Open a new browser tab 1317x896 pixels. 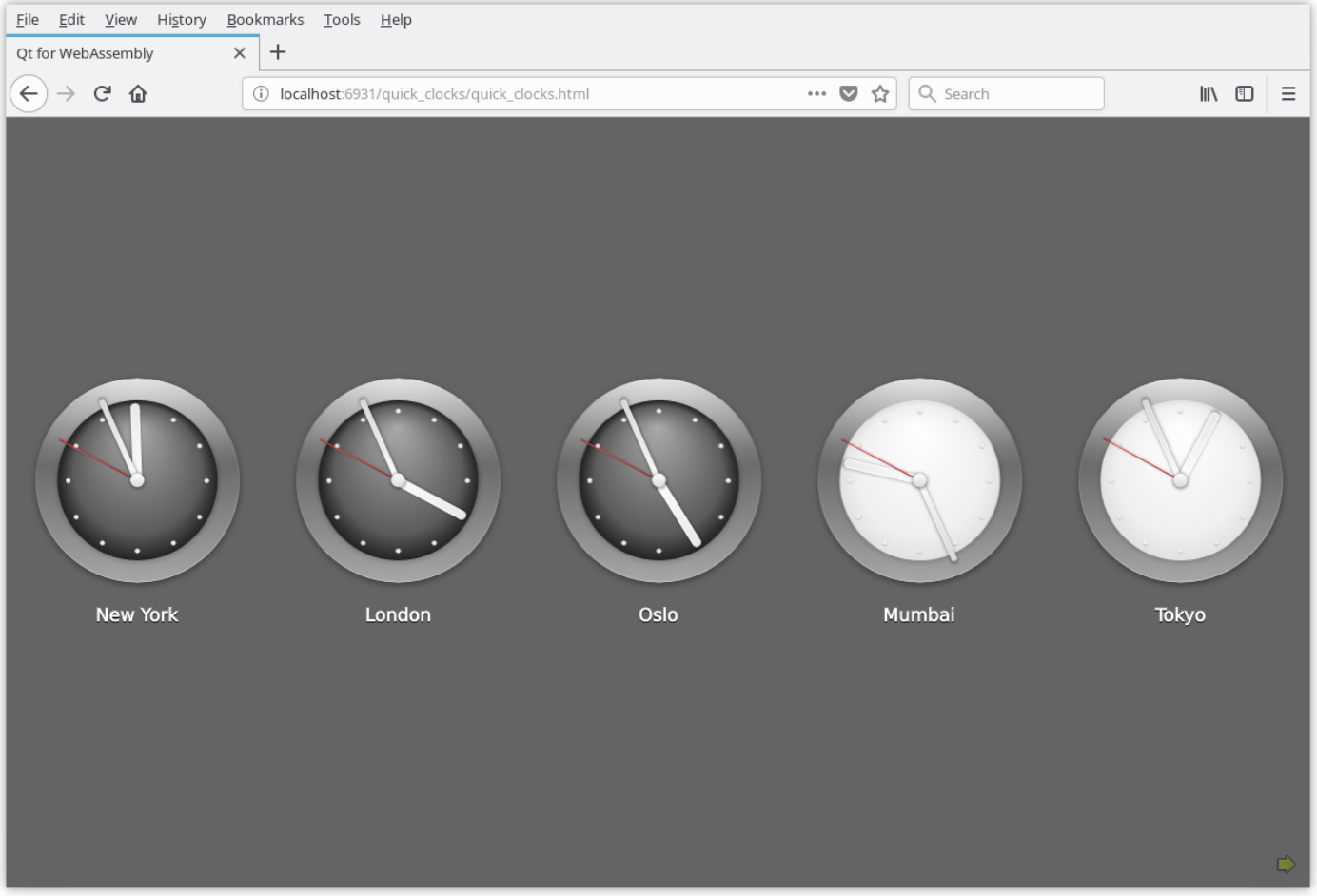[277, 52]
